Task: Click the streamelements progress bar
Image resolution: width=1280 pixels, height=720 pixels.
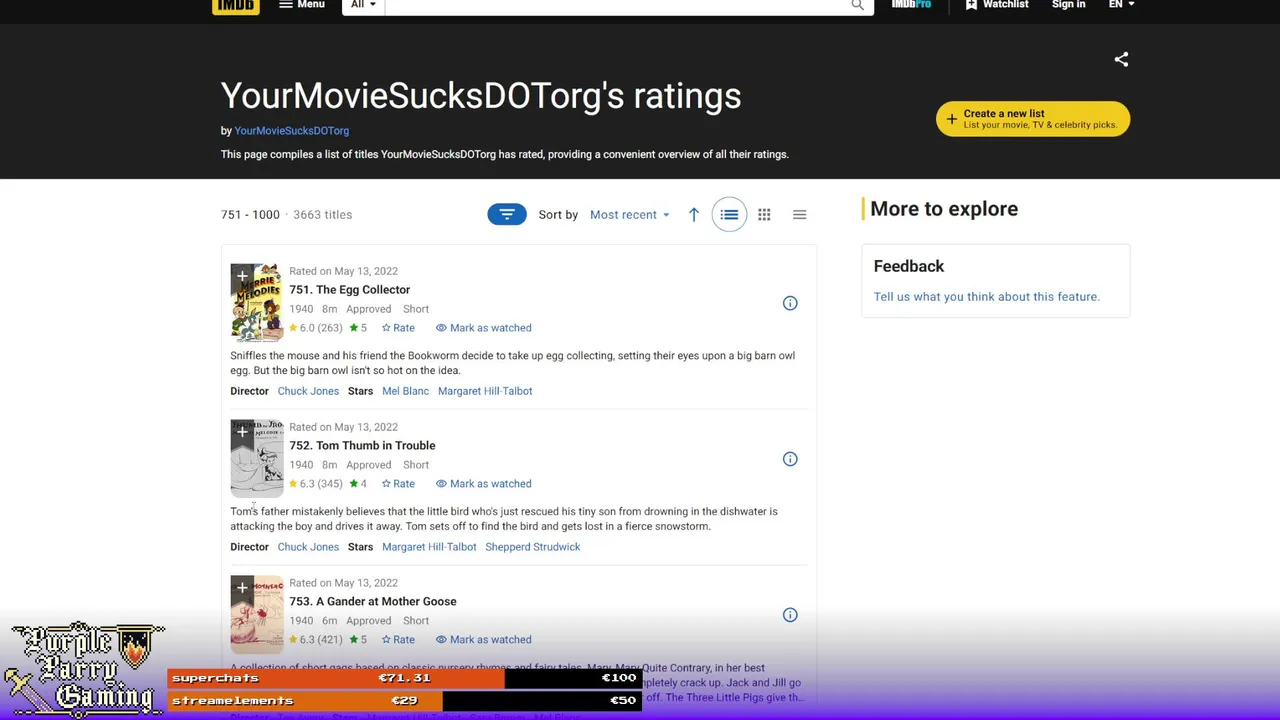Action: (404, 701)
